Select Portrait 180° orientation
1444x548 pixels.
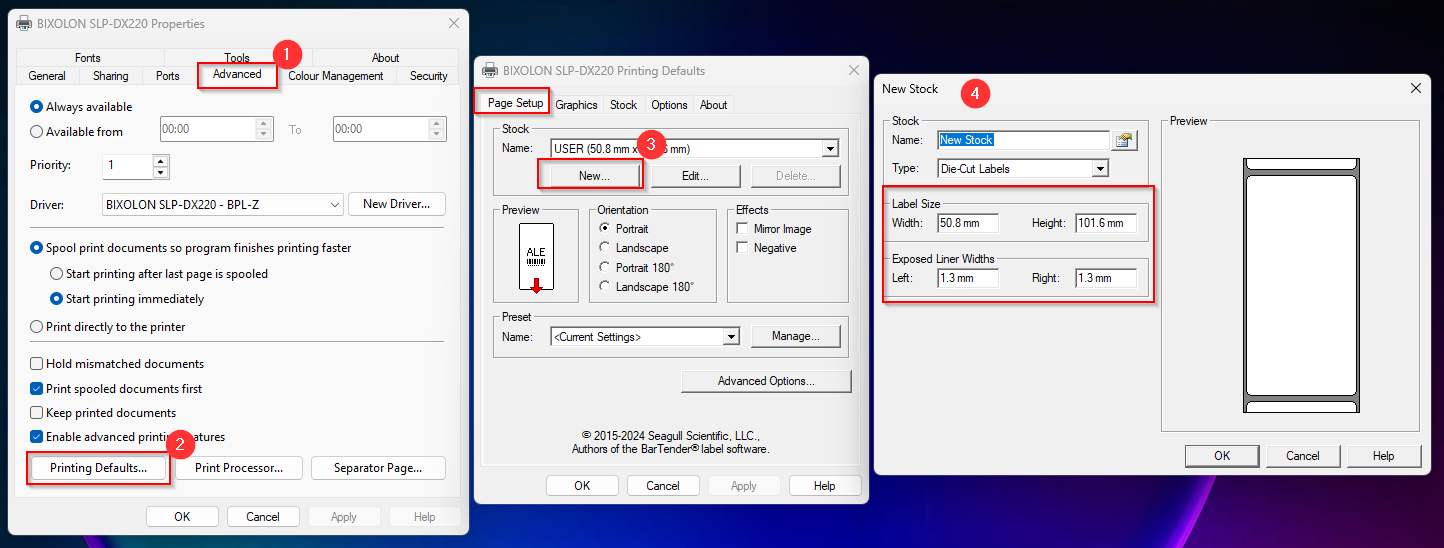pyautogui.click(x=605, y=267)
